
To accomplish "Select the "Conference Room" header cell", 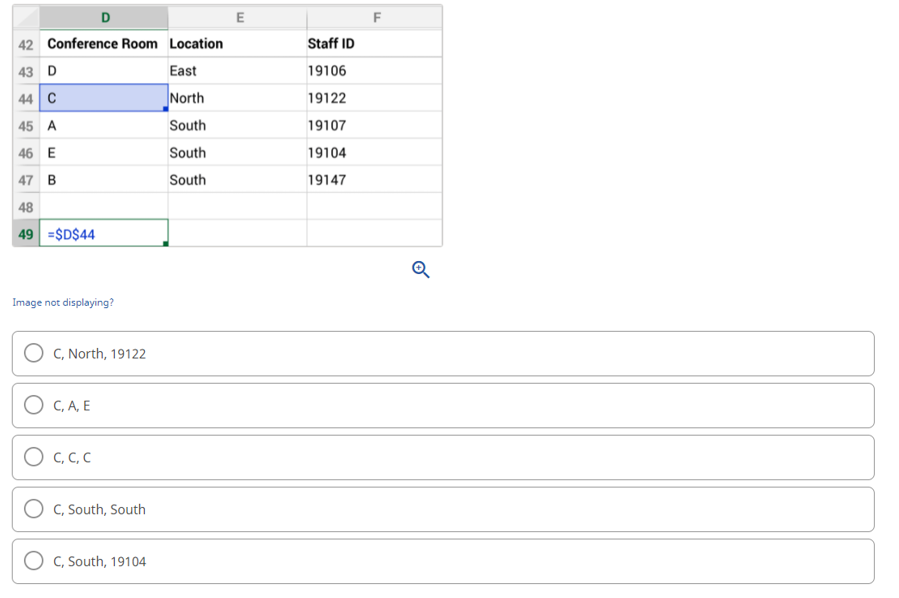I will (x=103, y=43).
